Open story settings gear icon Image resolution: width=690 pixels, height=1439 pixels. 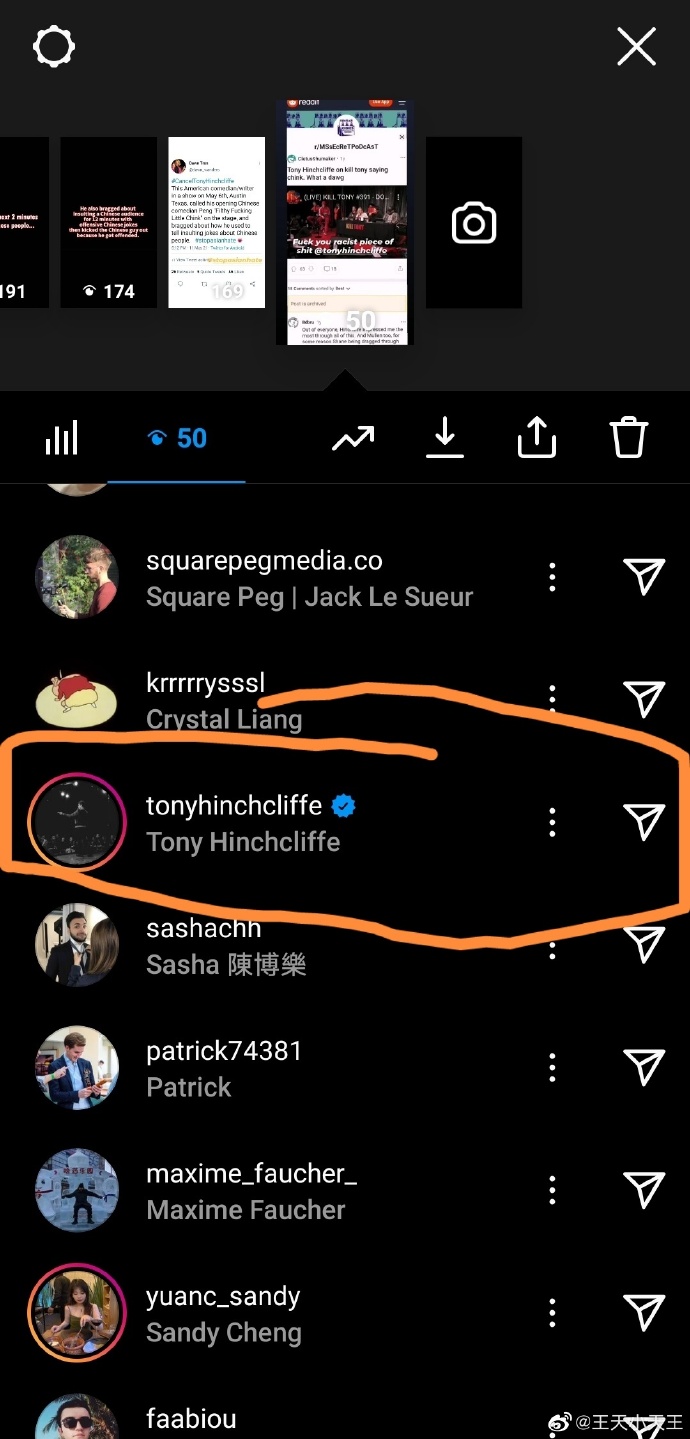[x=54, y=47]
